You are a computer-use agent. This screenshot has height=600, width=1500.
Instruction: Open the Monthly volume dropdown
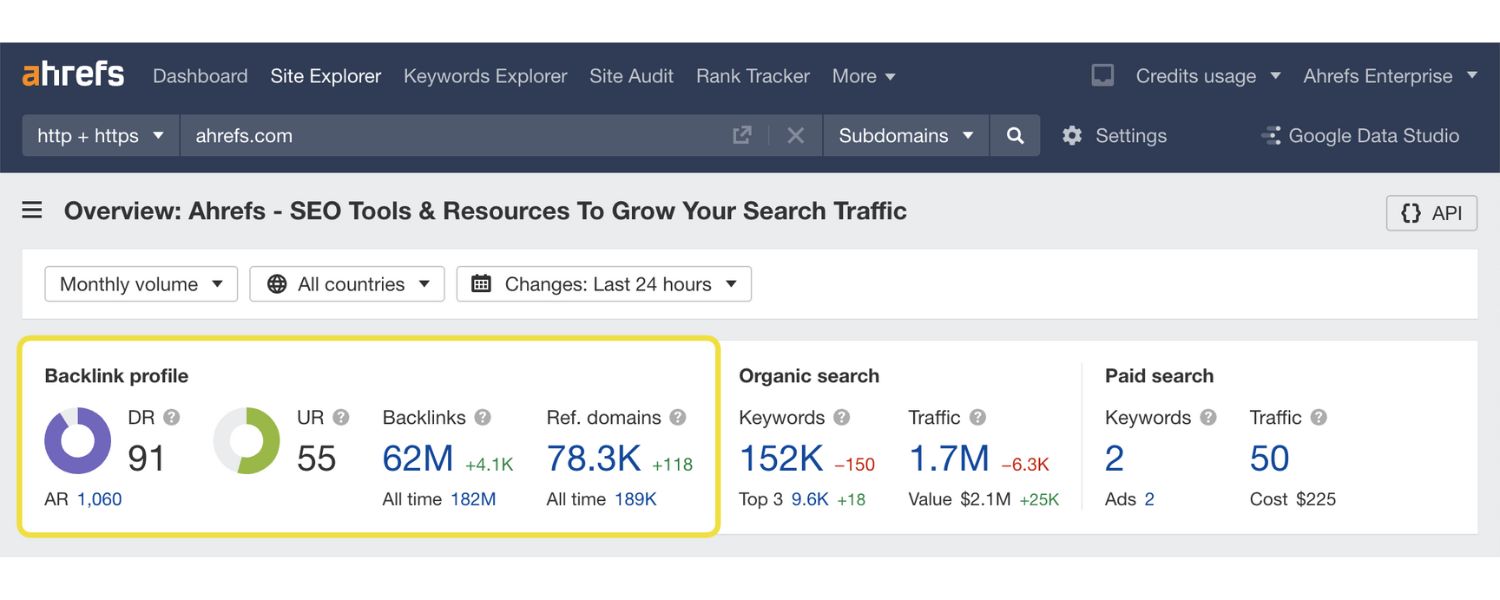140,283
